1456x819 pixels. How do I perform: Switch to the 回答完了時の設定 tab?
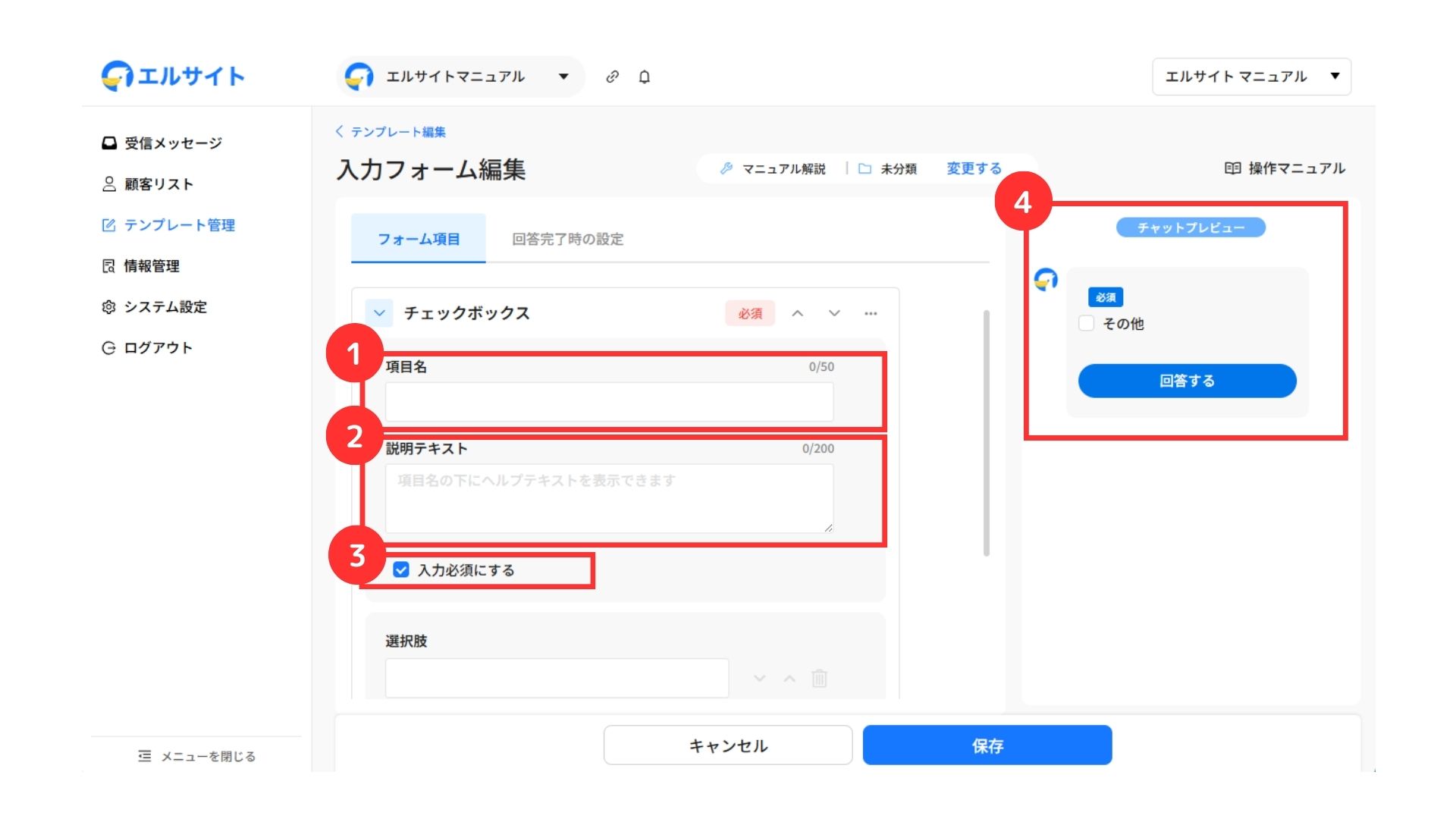pyautogui.click(x=567, y=239)
